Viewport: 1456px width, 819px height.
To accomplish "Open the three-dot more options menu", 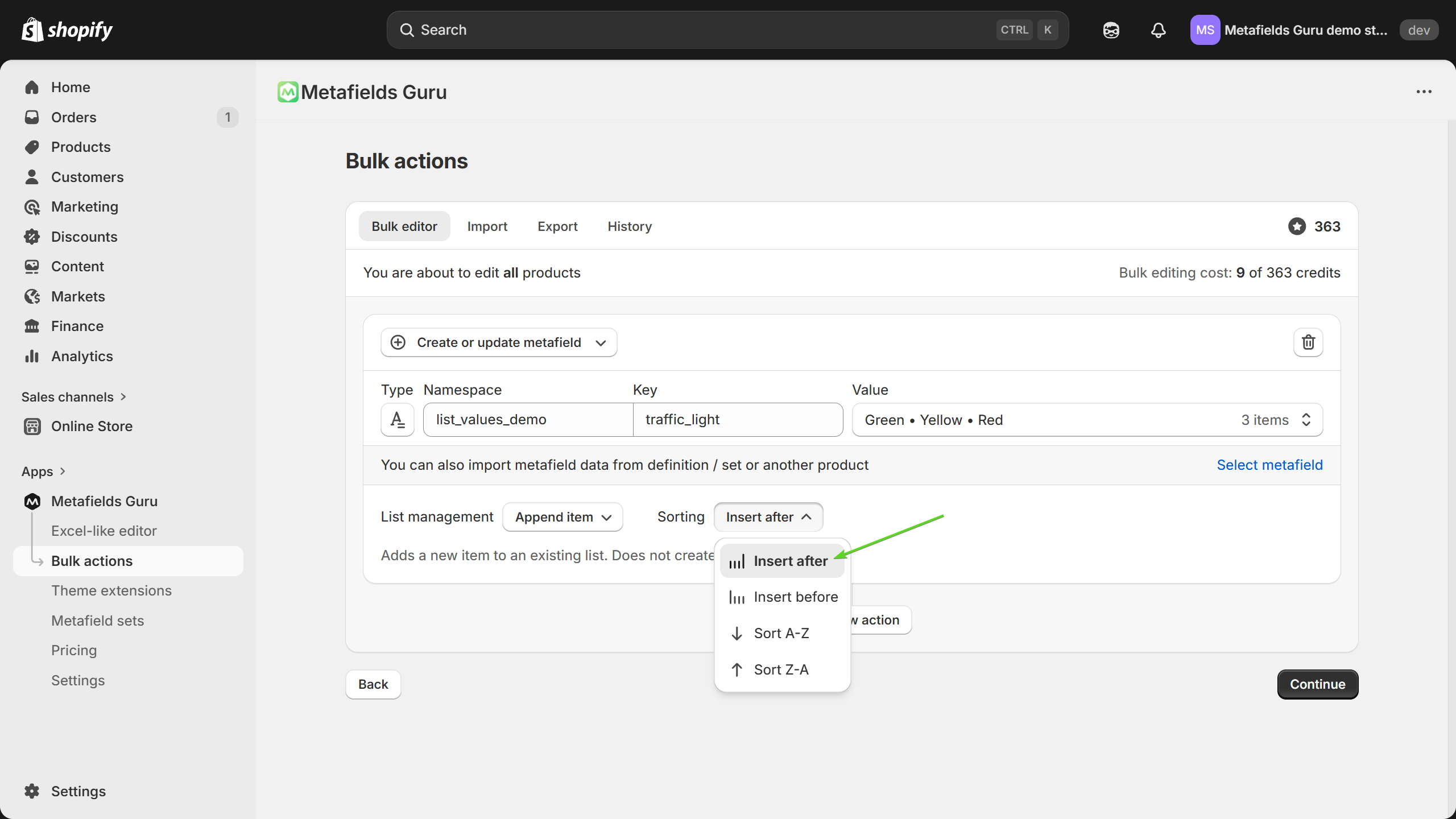I will [1424, 92].
